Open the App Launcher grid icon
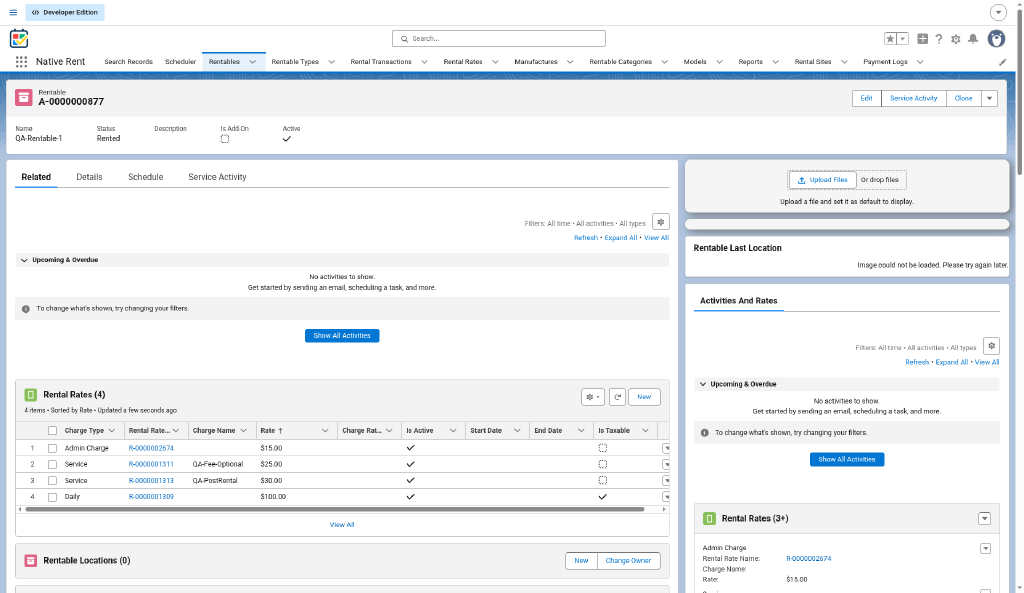The width and height of the screenshot is (1024, 593). 21,61
